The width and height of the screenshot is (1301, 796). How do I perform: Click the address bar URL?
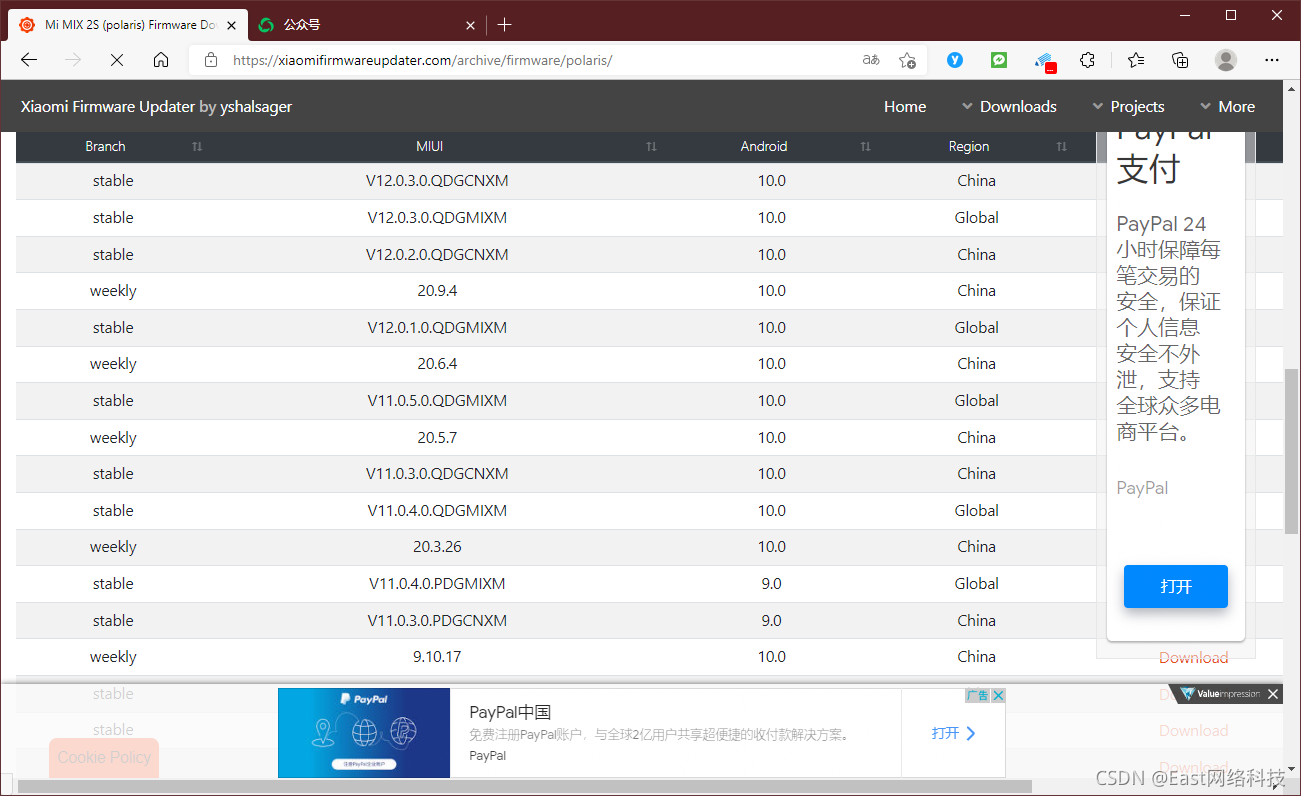click(x=422, y=60)
